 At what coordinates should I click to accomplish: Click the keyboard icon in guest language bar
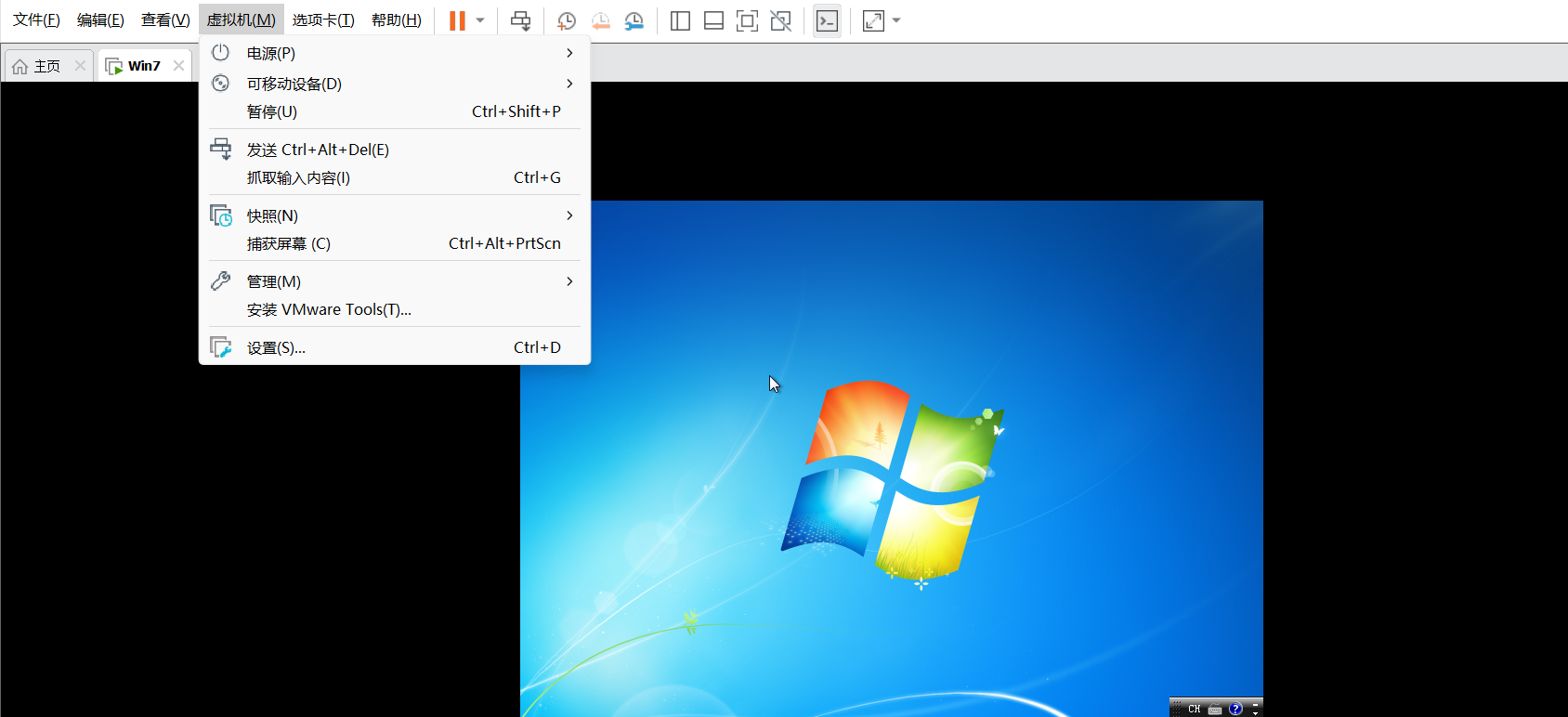point(1215,710)
